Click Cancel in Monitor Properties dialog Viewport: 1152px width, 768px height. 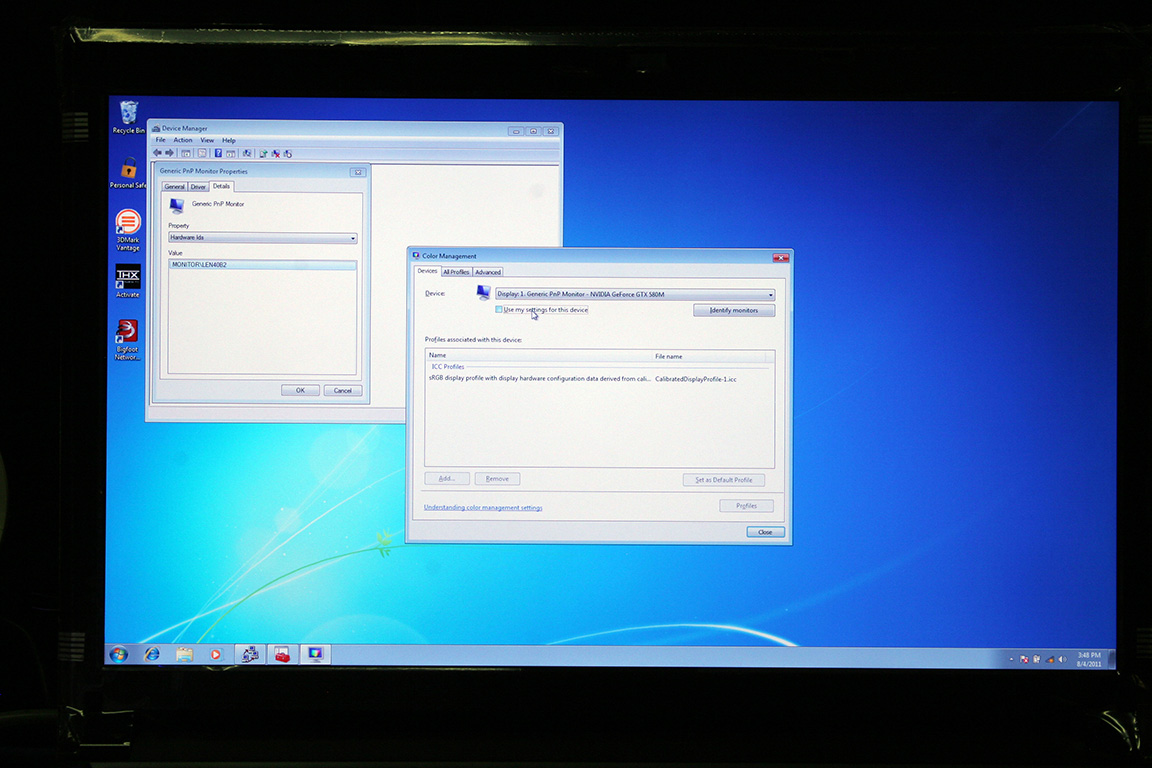point(342,390)
